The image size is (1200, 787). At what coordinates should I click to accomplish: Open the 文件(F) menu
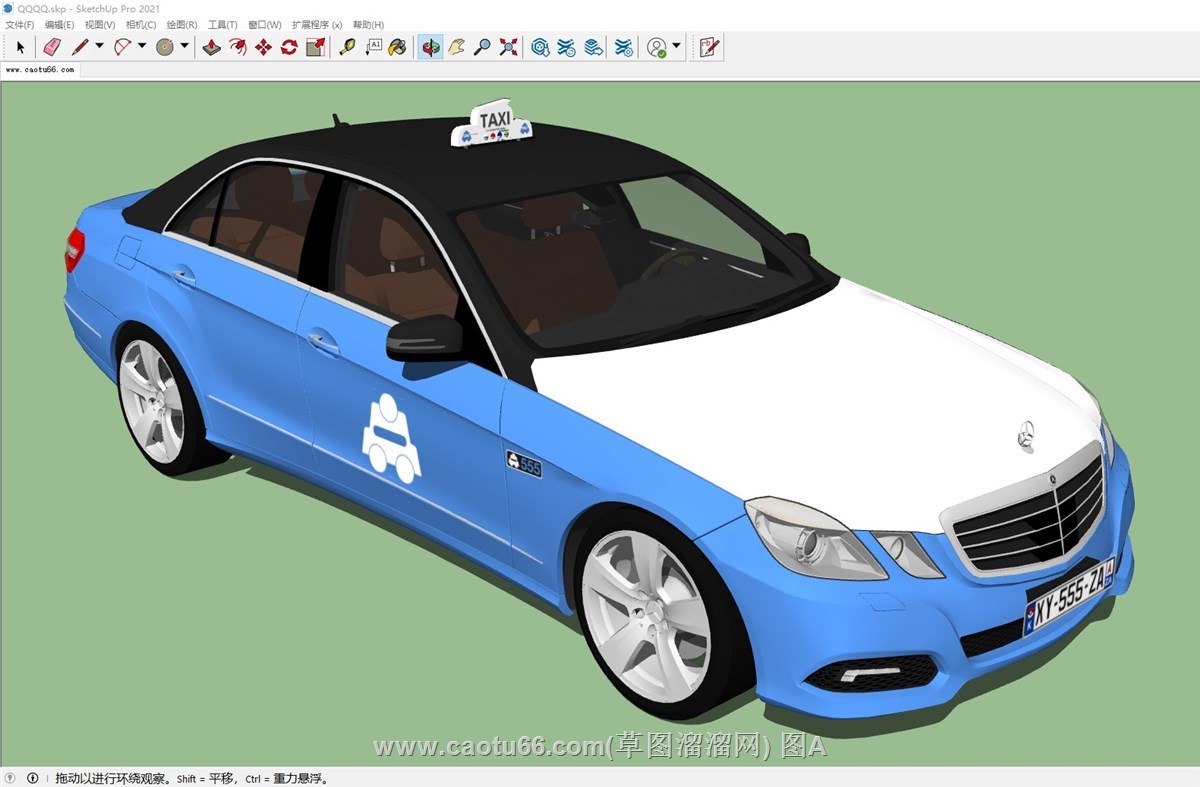(x=20, y=24)
